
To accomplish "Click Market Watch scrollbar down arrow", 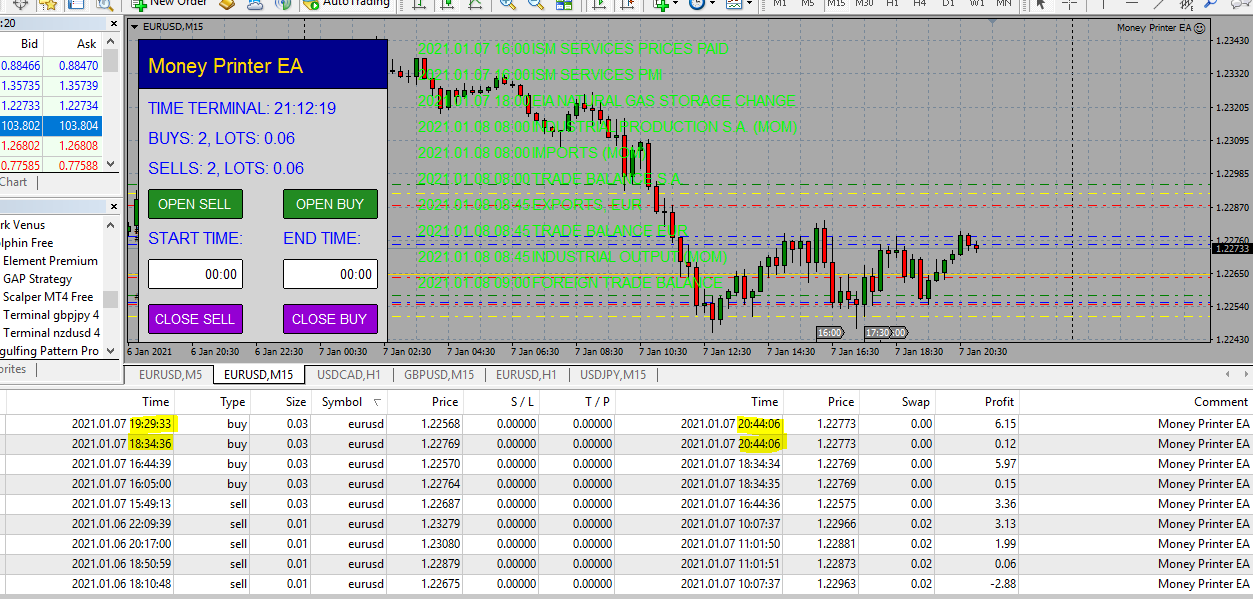I will 111,165.
